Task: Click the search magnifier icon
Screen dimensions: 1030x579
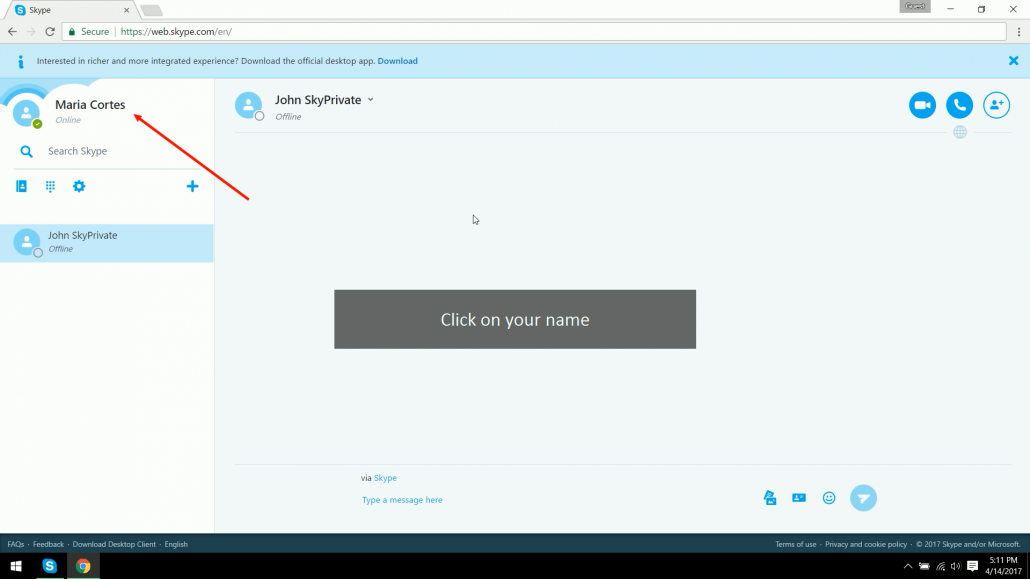Action: tap(26, 151)
